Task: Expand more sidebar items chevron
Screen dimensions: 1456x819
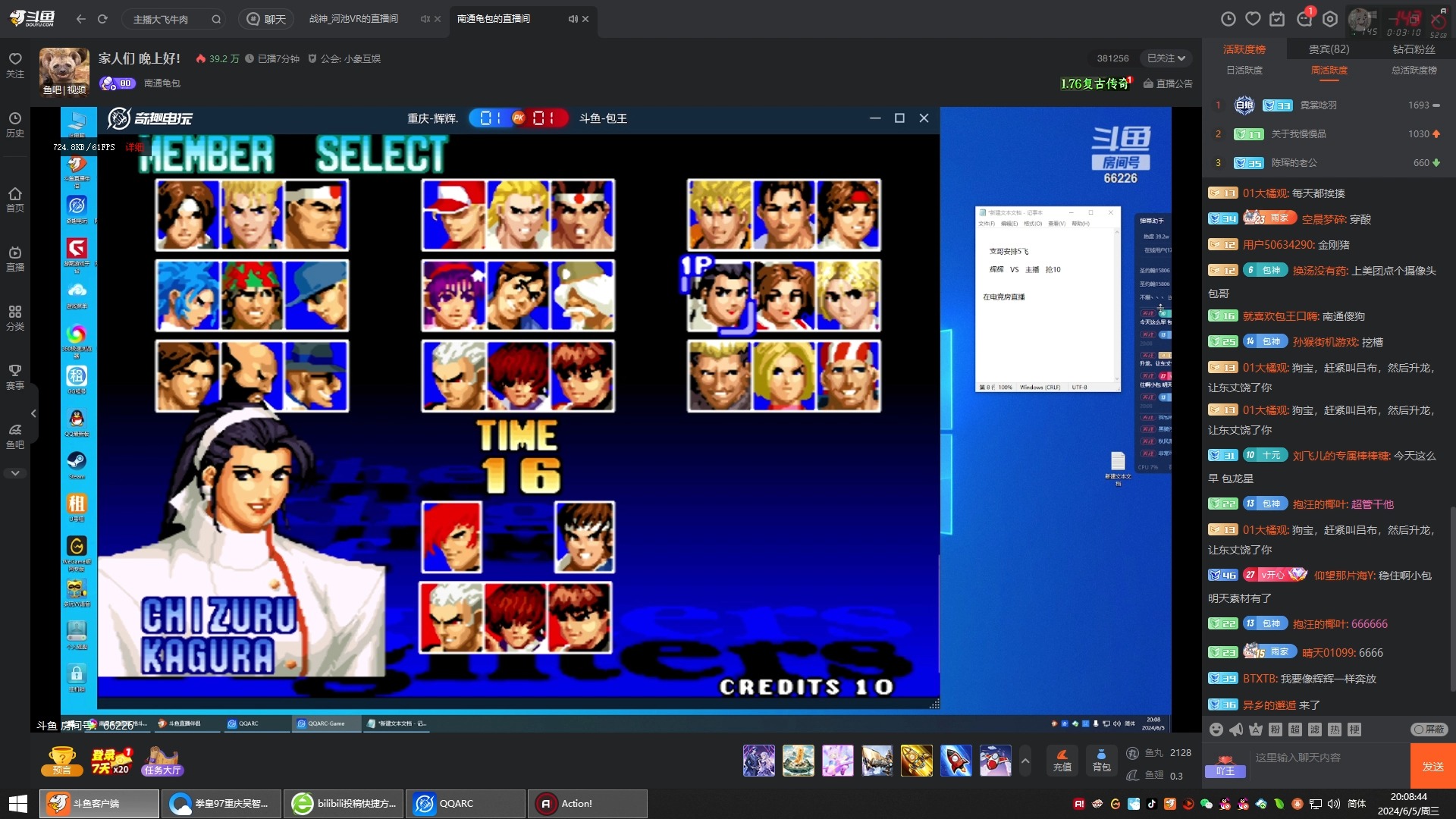Action: (15, 473)
